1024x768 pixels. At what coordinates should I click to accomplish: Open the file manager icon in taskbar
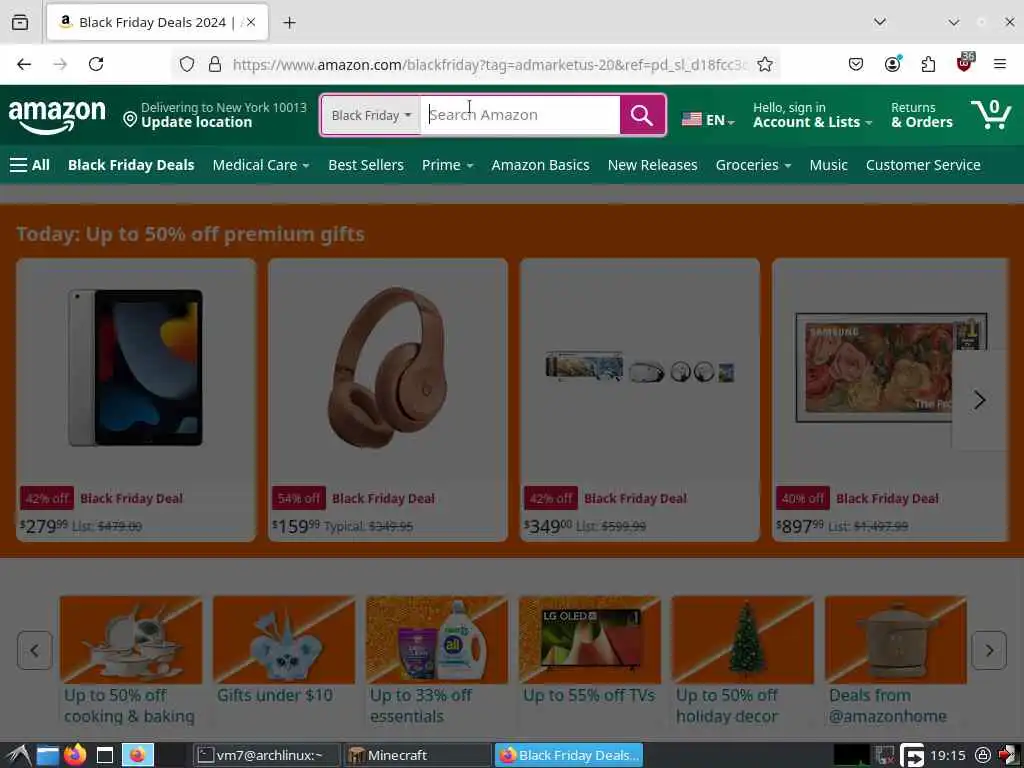tap(47, 756)
